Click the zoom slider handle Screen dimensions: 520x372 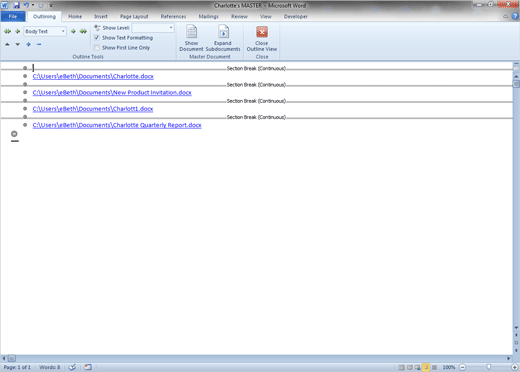(x=489, y=367)
